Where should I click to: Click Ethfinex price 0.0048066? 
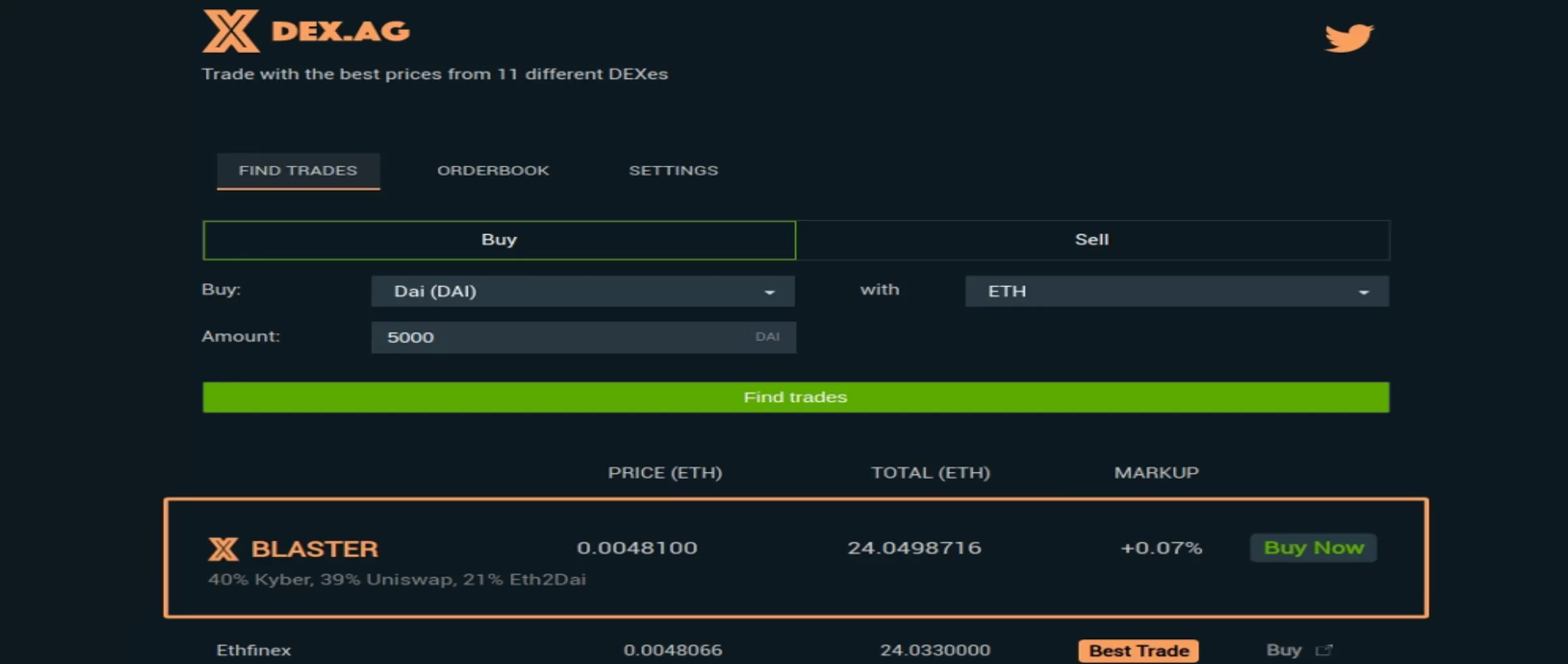pos(672,650)
